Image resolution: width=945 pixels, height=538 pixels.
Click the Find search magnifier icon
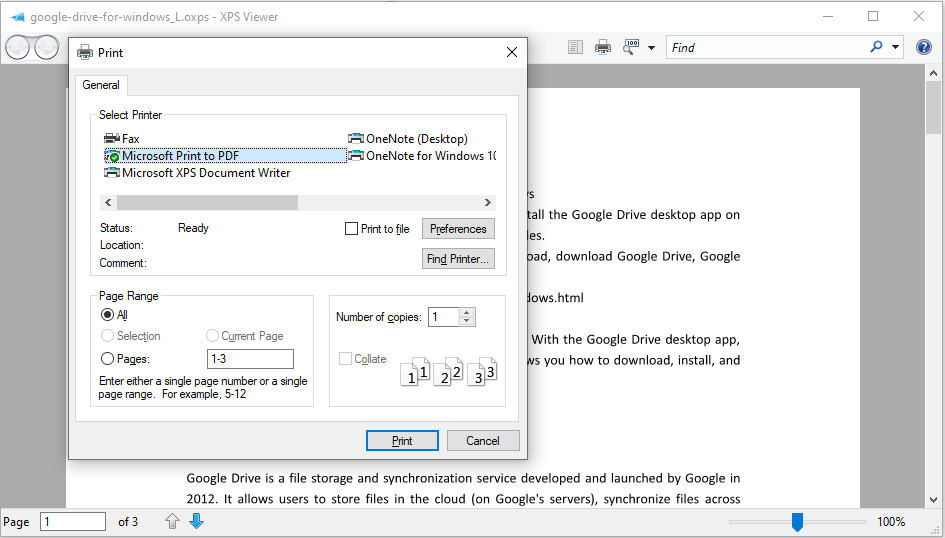point(876,47)
